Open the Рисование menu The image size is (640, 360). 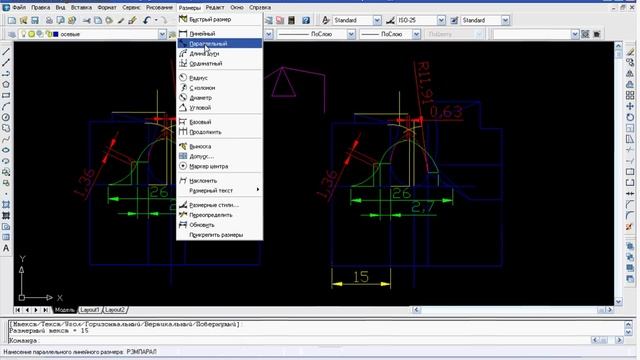[159, 7]
